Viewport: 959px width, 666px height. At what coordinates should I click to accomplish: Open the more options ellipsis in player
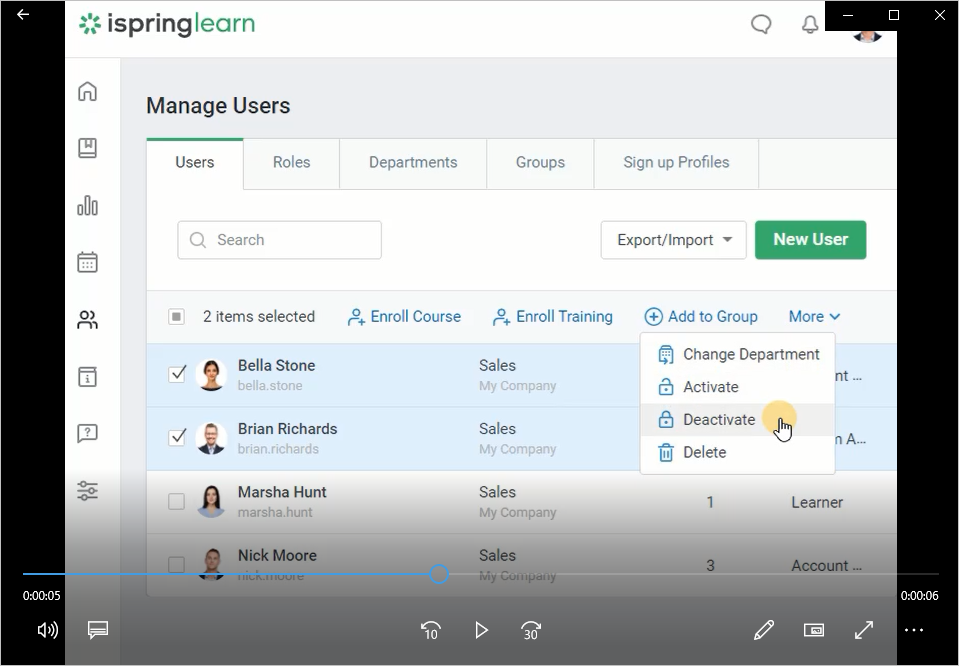click(914, 630)
